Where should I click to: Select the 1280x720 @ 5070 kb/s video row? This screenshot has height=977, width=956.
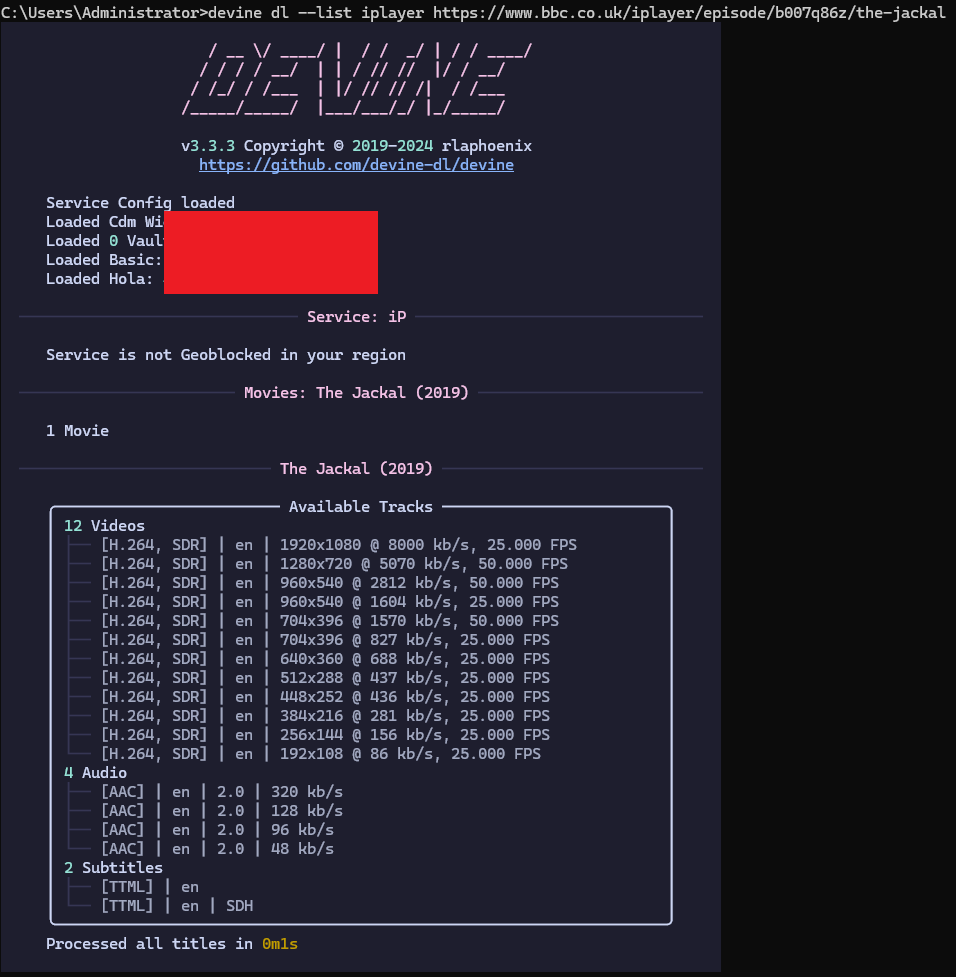click(334, 564)
